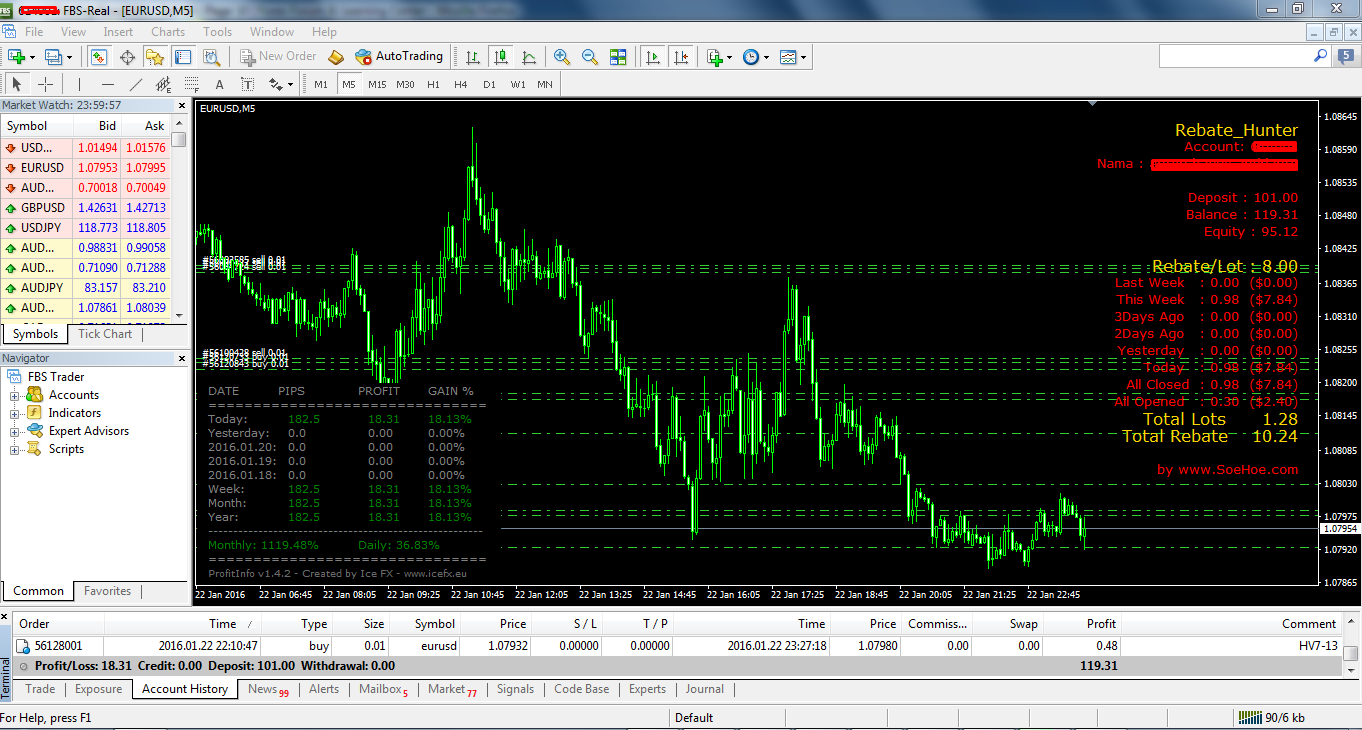Viewport: 1362px width, 730px height.
Task: Select the Fibonacci Retracement tool
Action: pos(191,84)
